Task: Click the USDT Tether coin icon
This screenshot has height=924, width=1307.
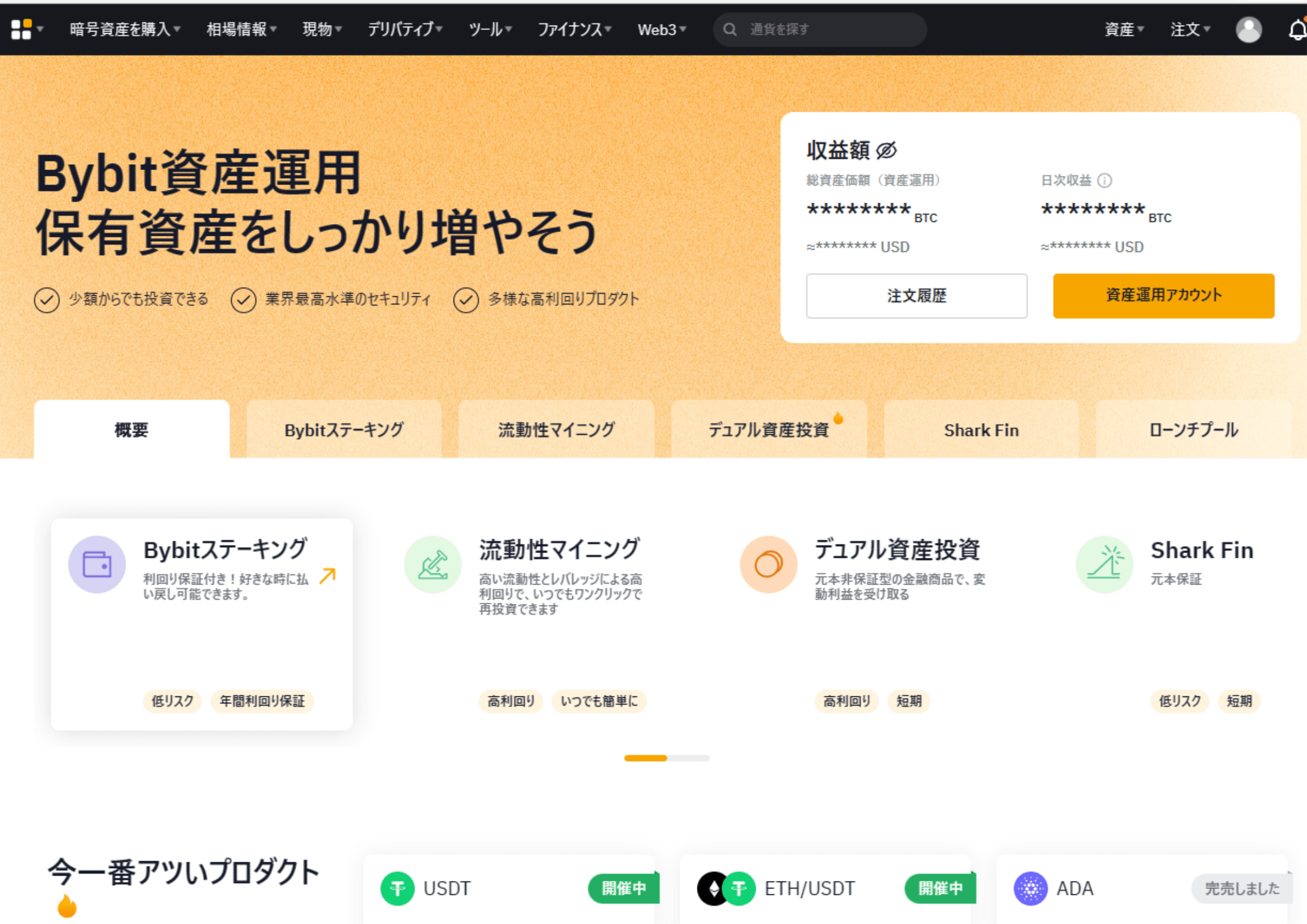Action: 397,888
